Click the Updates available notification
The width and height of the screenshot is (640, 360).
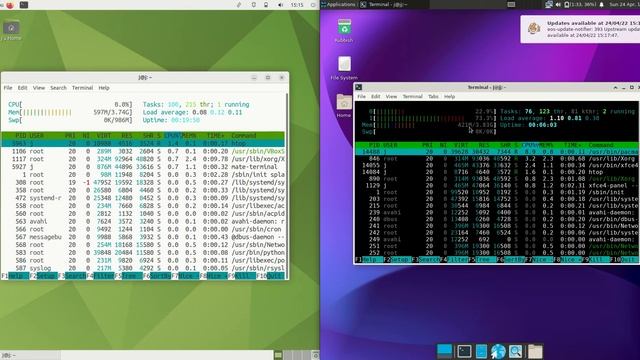(x=580, y=29)
